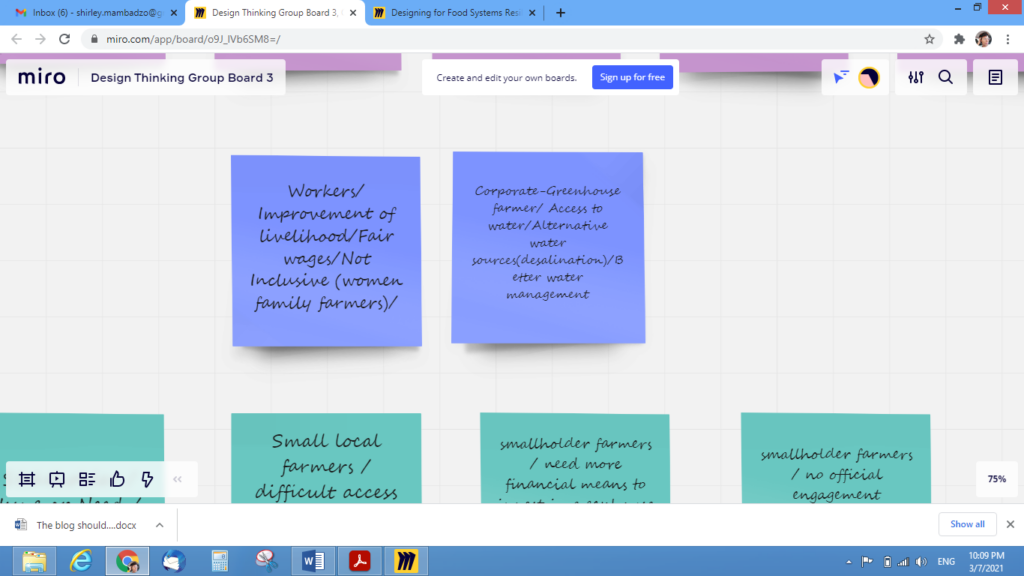Close the Designing for Food Systems tab
This screenshot has height=576, width=1024.
click(532, 13)
